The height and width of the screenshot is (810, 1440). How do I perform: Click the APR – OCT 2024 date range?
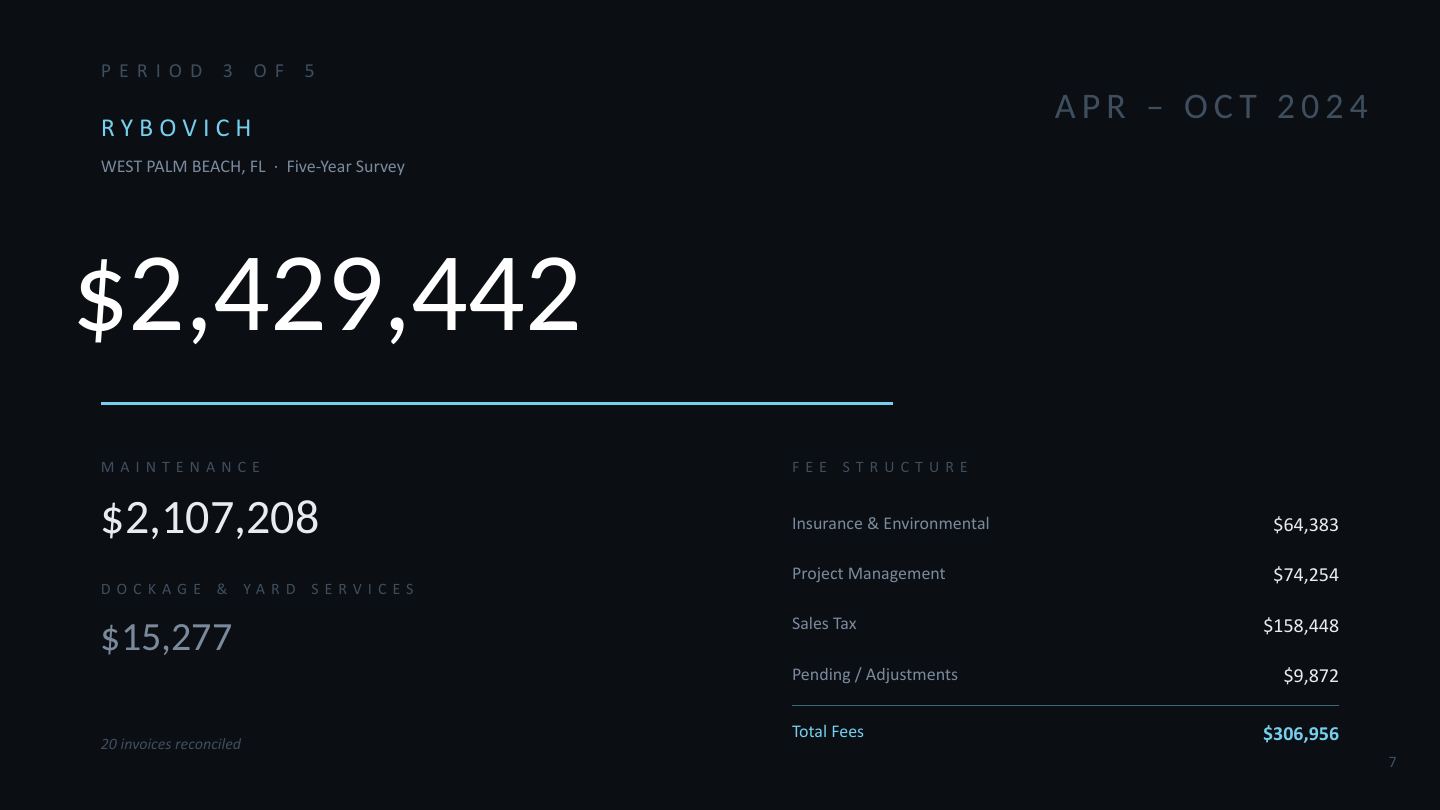pos(1212,107)
